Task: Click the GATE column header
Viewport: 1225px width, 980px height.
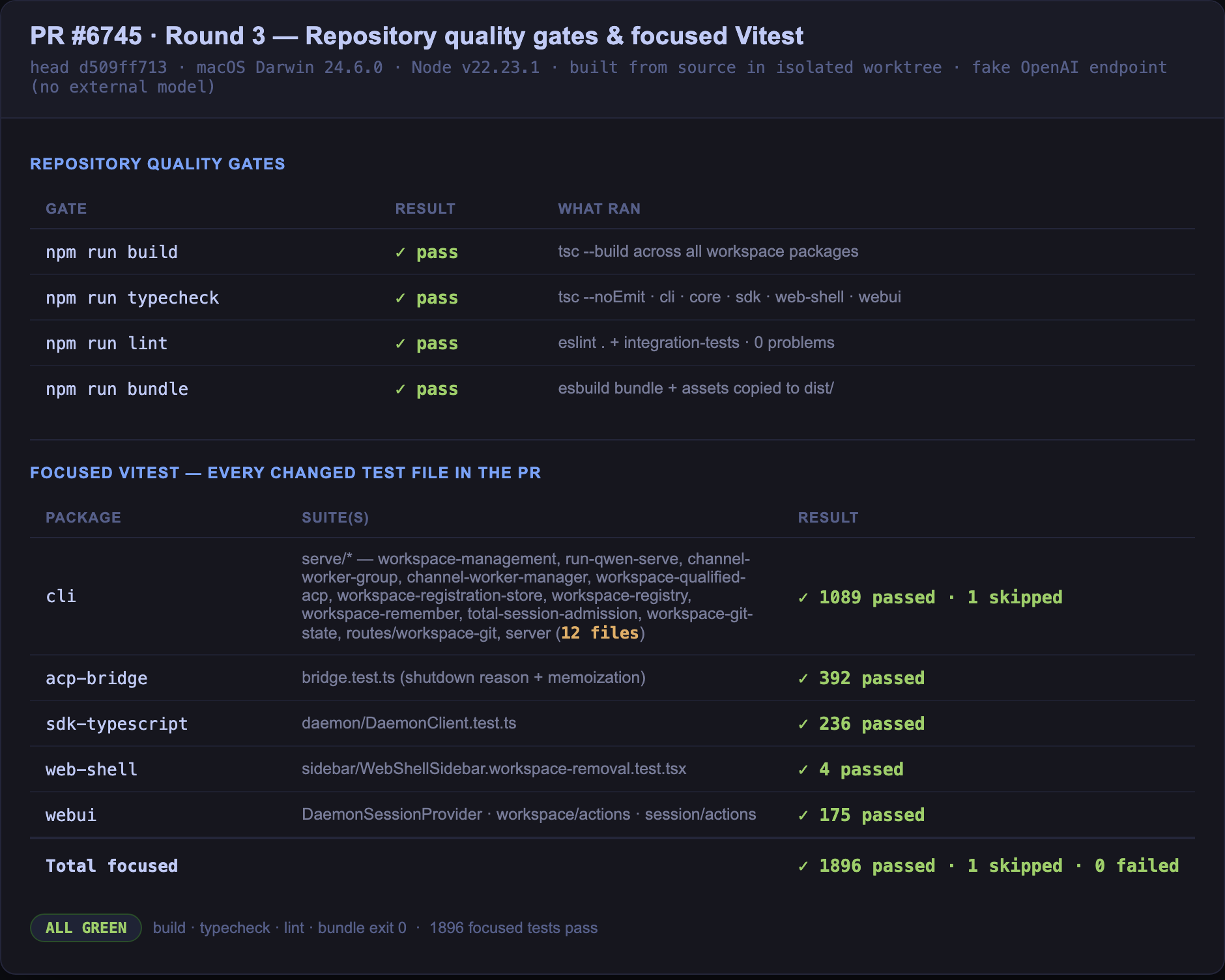Action: pyautogui.click(x=66, y=209)
